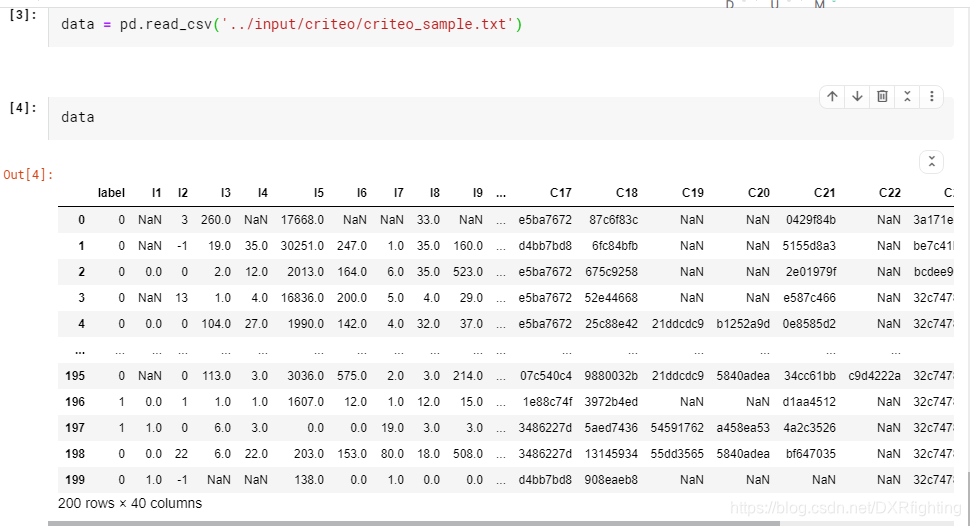Click the cell value 2e01979f
This screenshot has height=526, width=970.
click(810, 272)
